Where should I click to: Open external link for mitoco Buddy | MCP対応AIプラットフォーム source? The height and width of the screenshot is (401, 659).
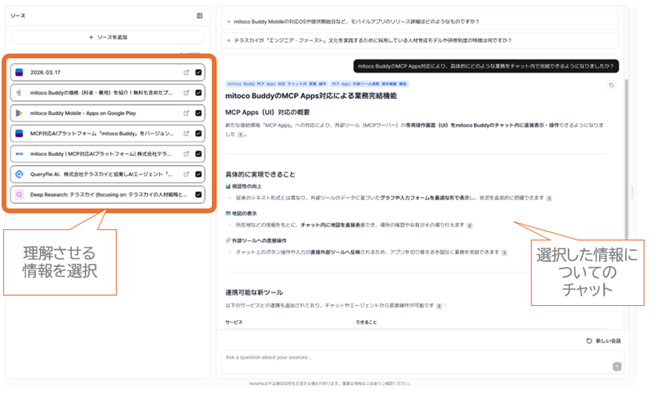(x=186, y=154)
